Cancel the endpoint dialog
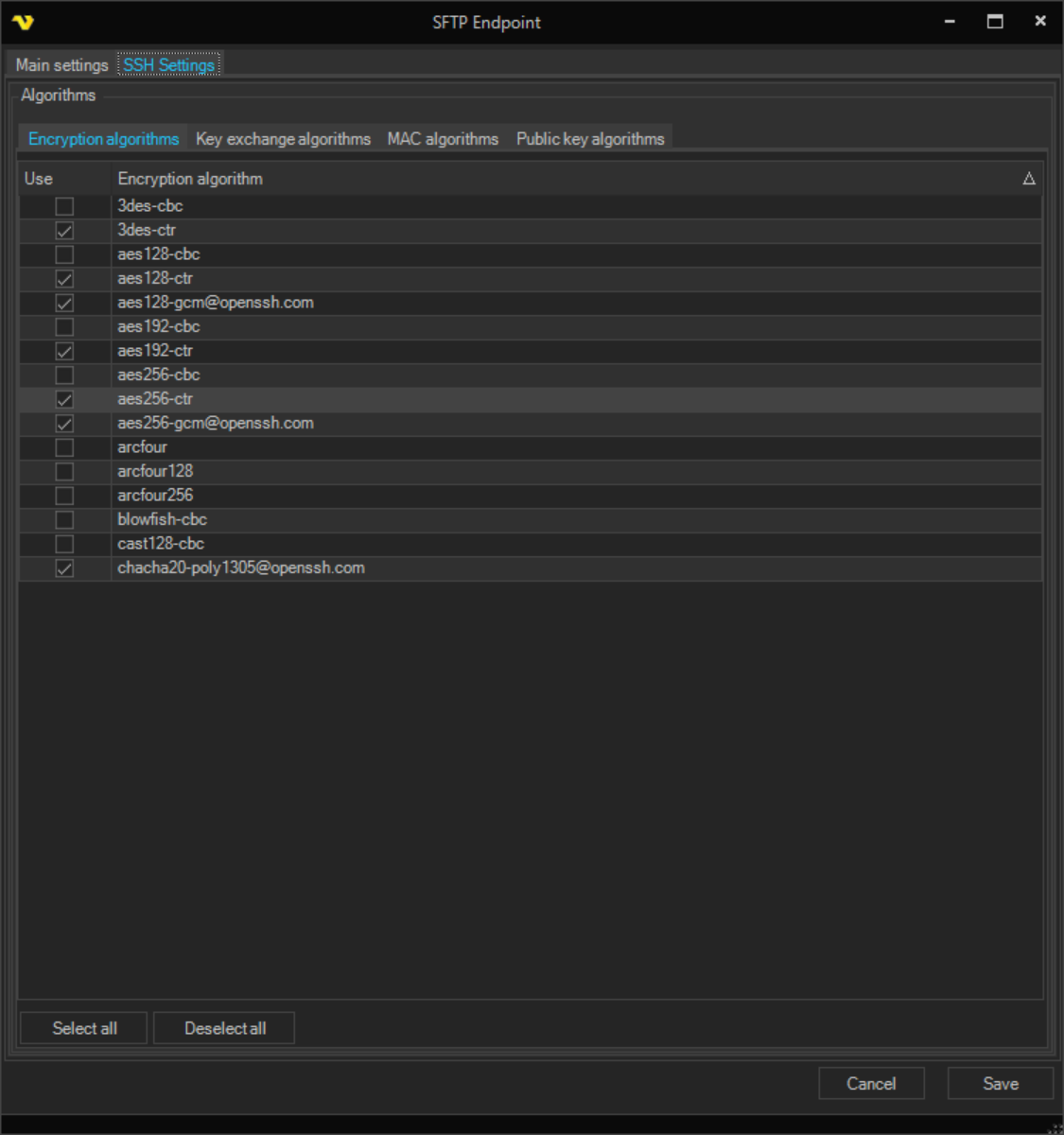Screen dimensions: 1064x1135 pyautogui.click(x=870, y=1084)
